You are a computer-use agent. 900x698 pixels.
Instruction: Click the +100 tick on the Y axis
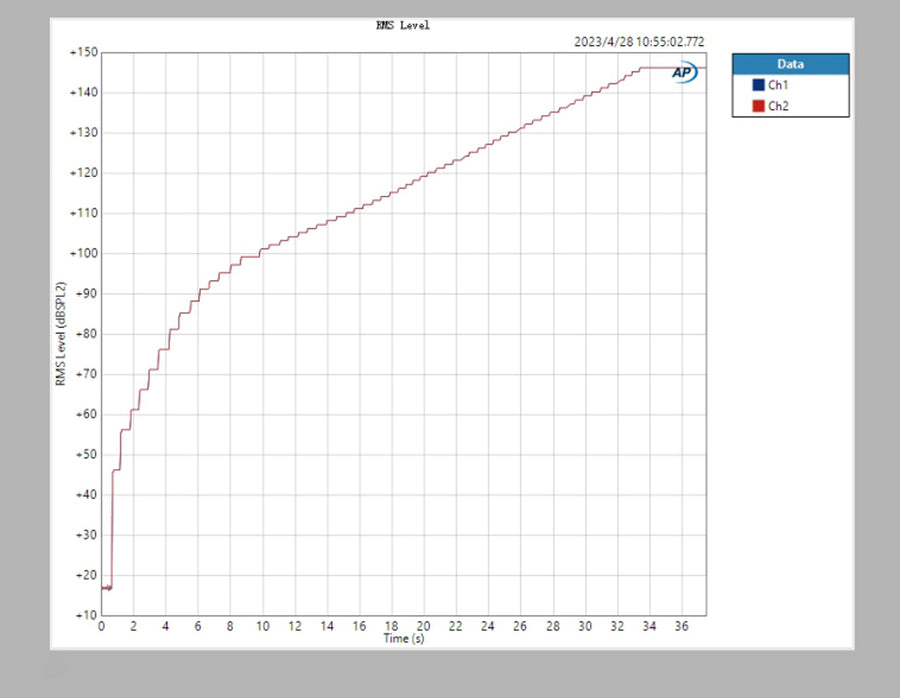click(x=83, y=253)
